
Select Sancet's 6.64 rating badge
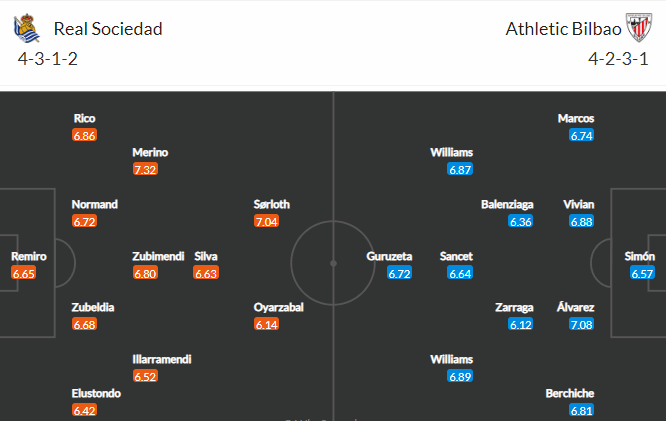pyautogui.click(x=460, y=273)
